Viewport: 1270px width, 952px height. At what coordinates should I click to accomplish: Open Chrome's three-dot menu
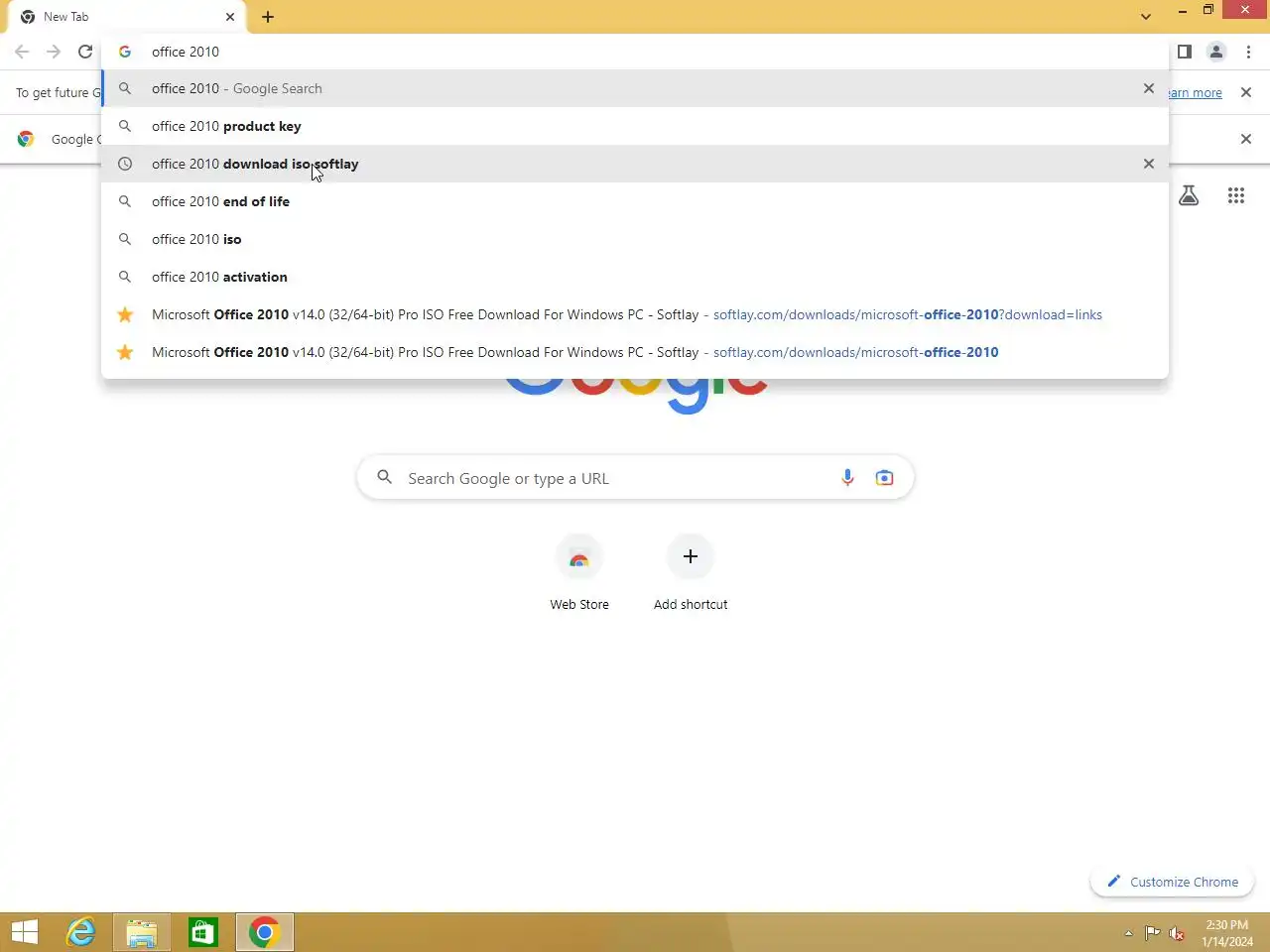tap(1248, 52)
